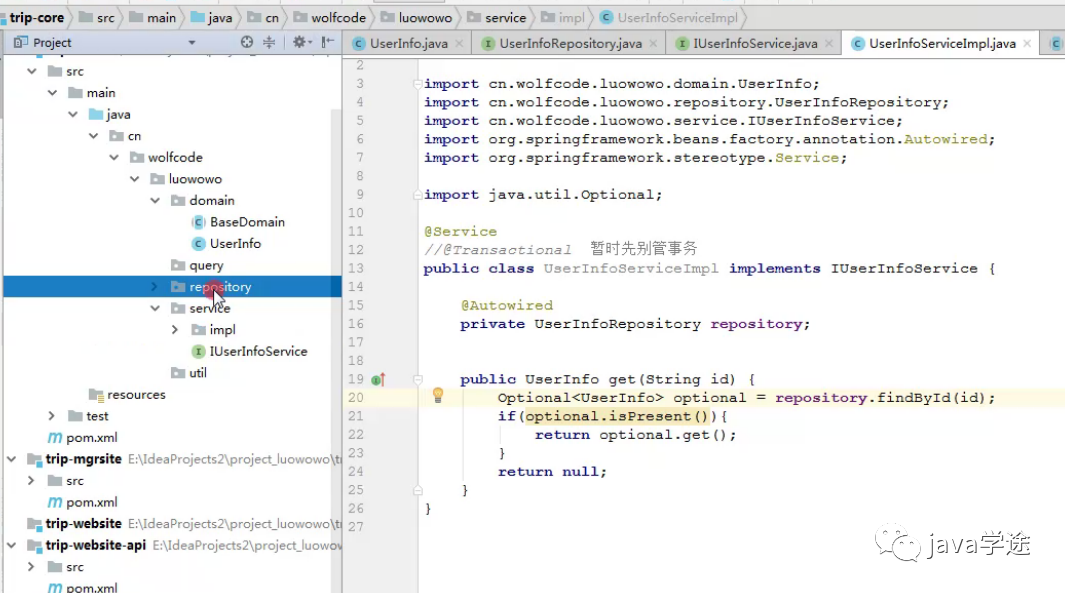Expand the impl folder in tree
Viewport: 1065px width, 593px height.
click(x=175, y=330)
